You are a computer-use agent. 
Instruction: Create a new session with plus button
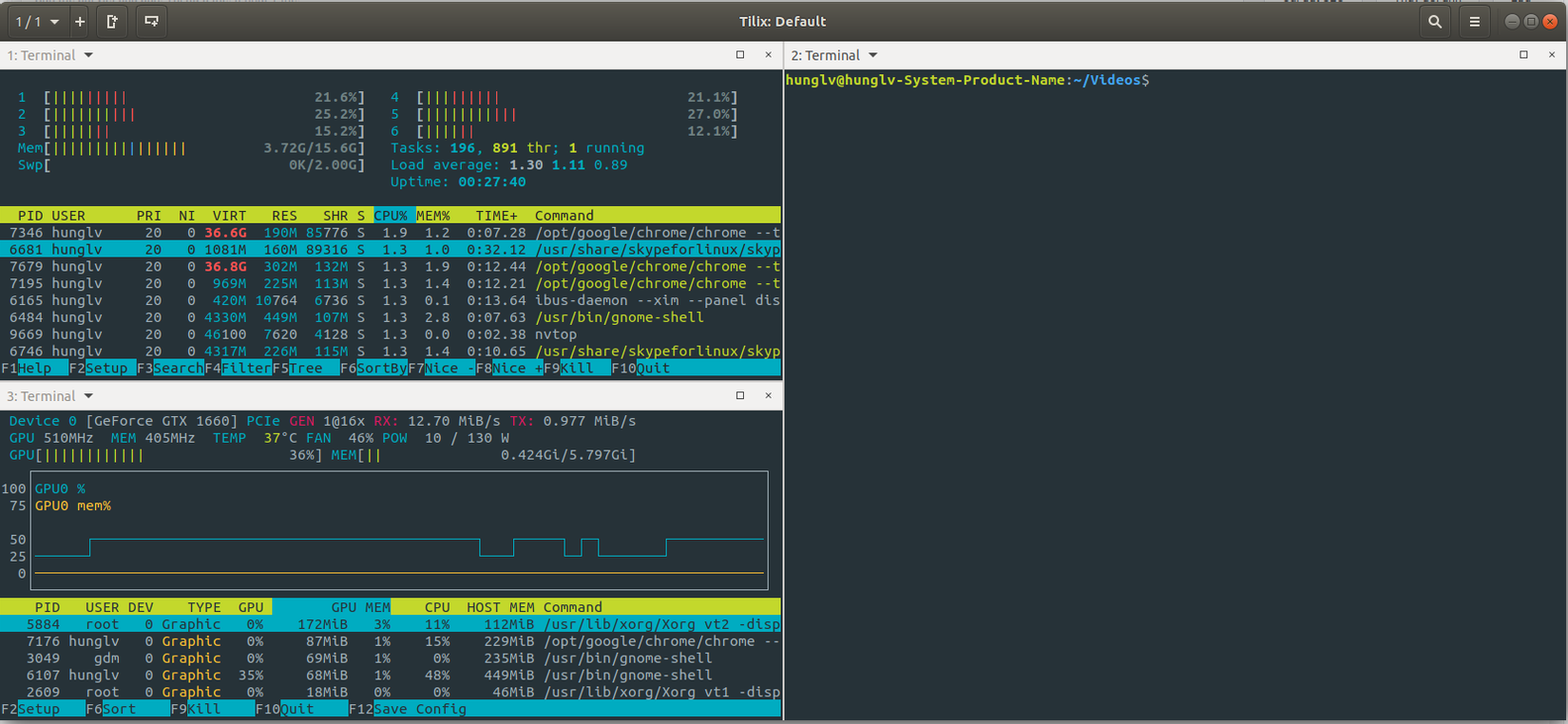pos(80,21)
